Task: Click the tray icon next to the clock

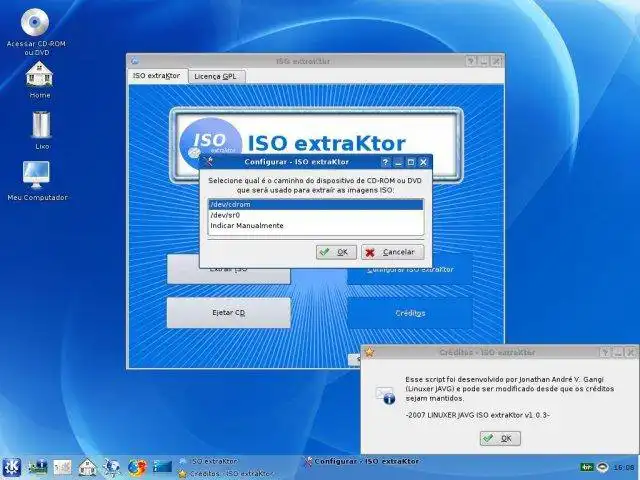Action: tap(603, 467)
